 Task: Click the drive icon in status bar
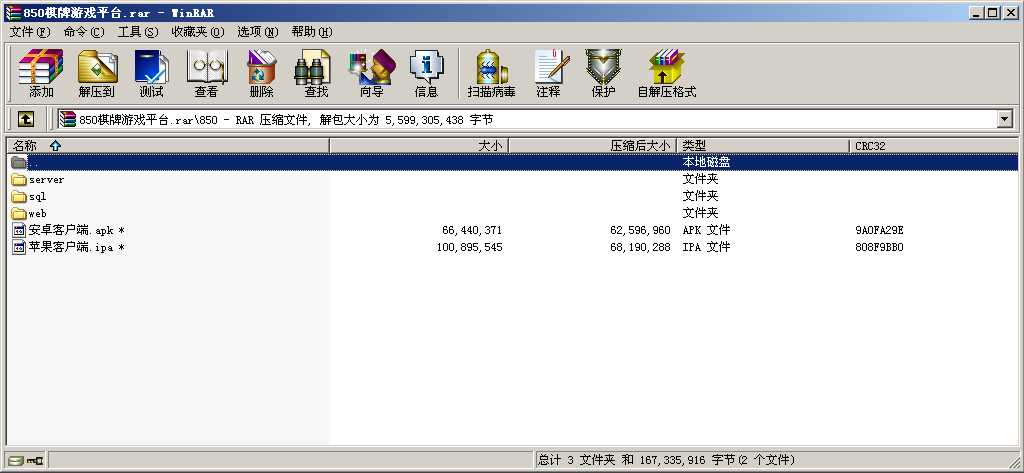click(x=16, y=460)
